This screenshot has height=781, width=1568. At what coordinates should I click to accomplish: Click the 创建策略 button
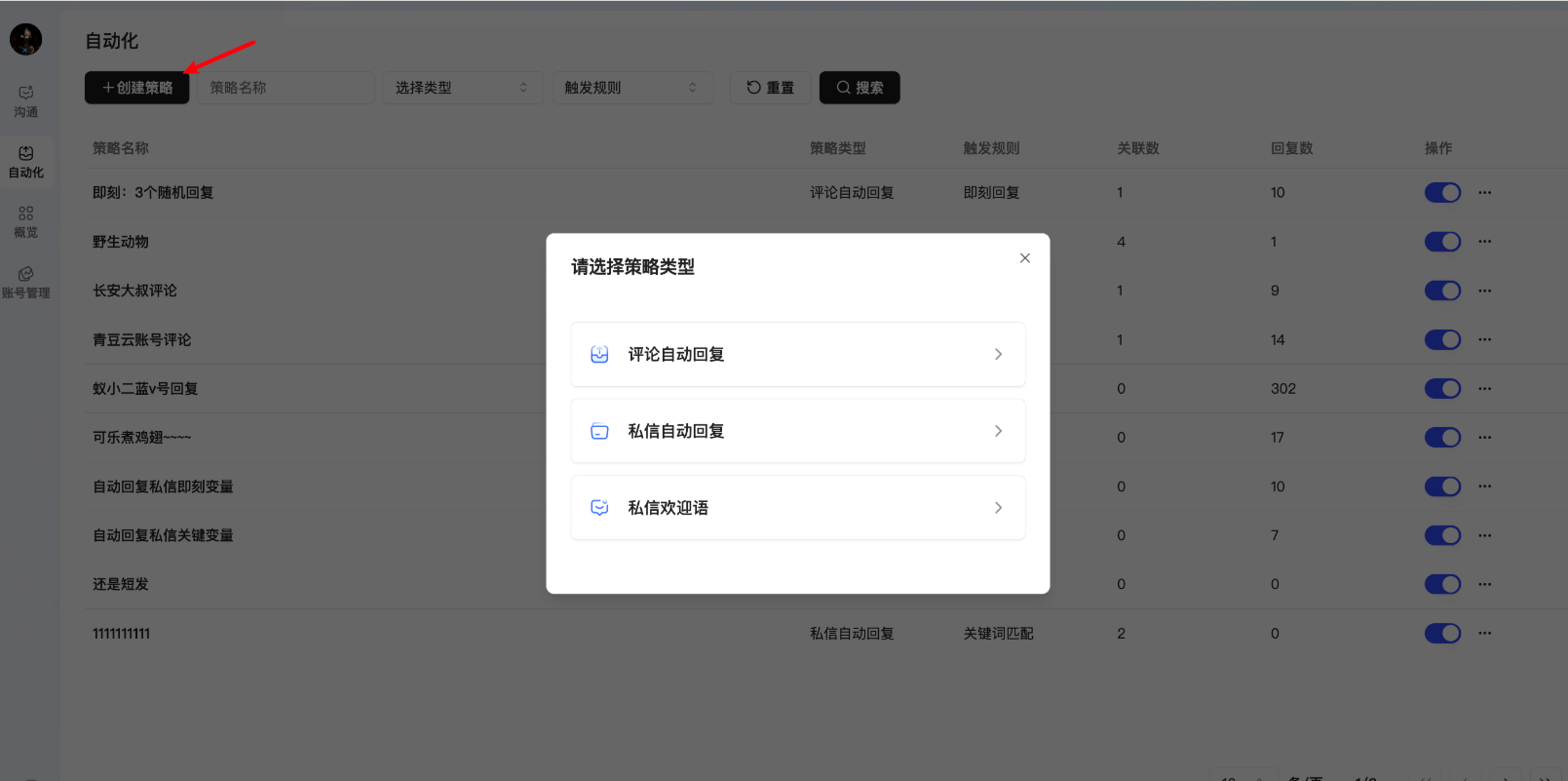click(x=137, y=88)
